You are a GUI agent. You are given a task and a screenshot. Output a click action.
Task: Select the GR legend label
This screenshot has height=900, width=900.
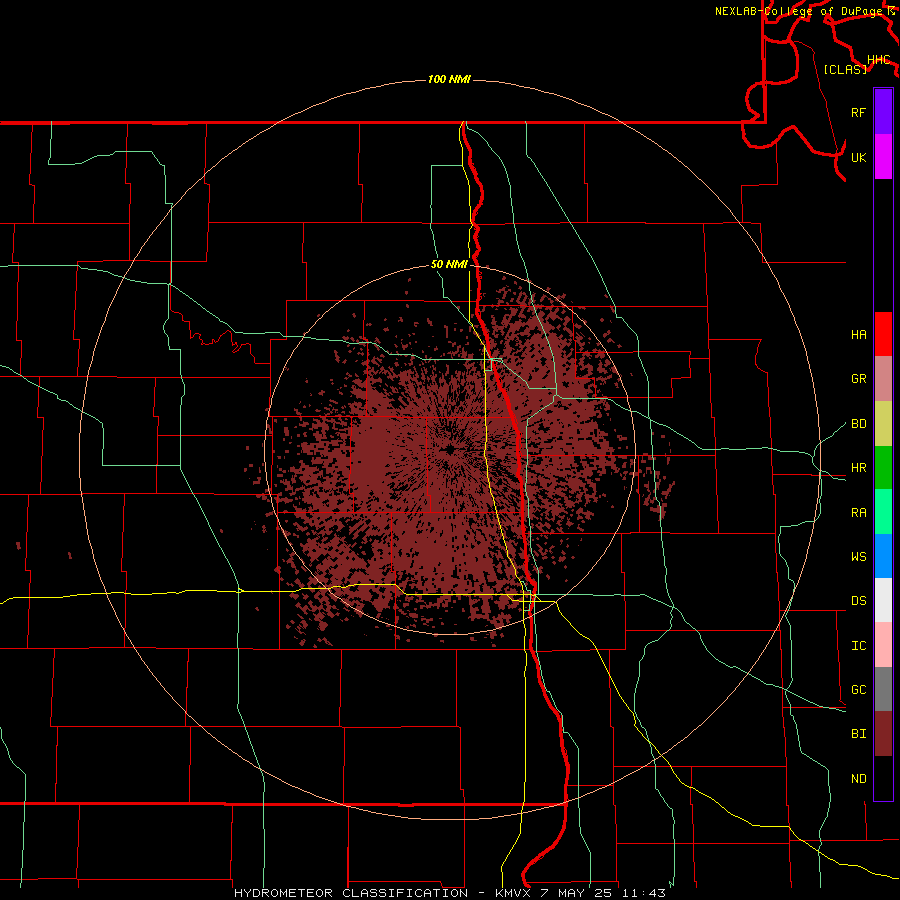(858, 379)
